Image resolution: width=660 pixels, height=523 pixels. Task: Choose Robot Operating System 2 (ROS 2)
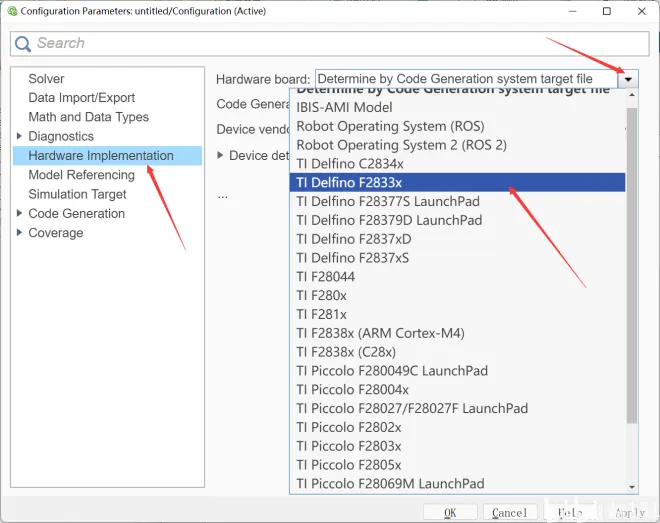pos(458,145)
